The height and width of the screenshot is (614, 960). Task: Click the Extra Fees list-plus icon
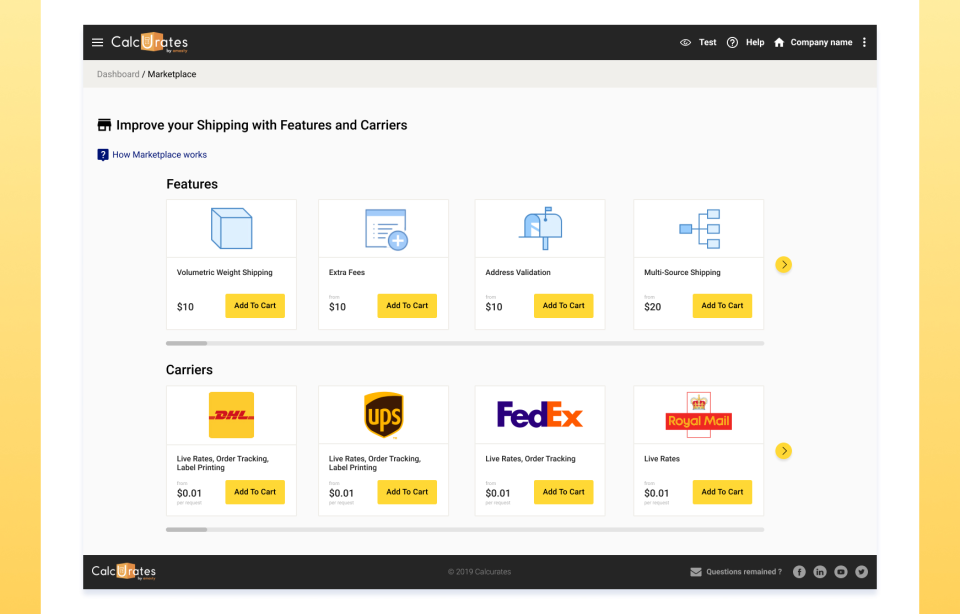tap(386, 230)
